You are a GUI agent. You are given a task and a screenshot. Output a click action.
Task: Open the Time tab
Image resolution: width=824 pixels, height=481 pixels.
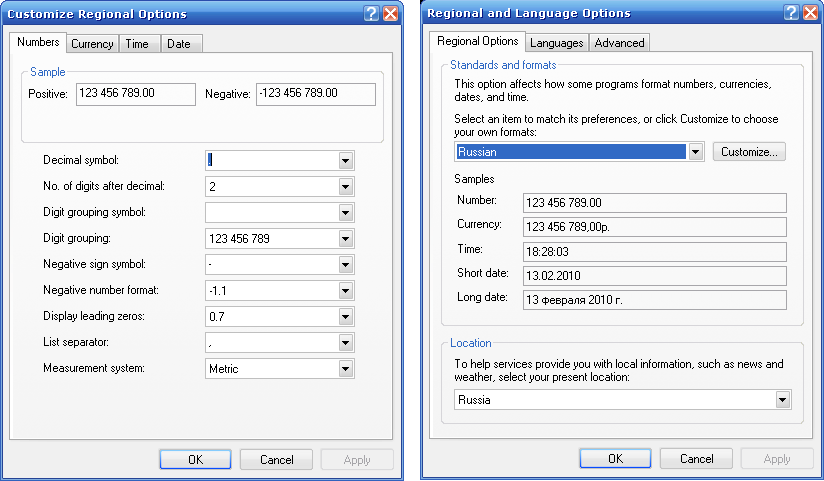point(137,44)
